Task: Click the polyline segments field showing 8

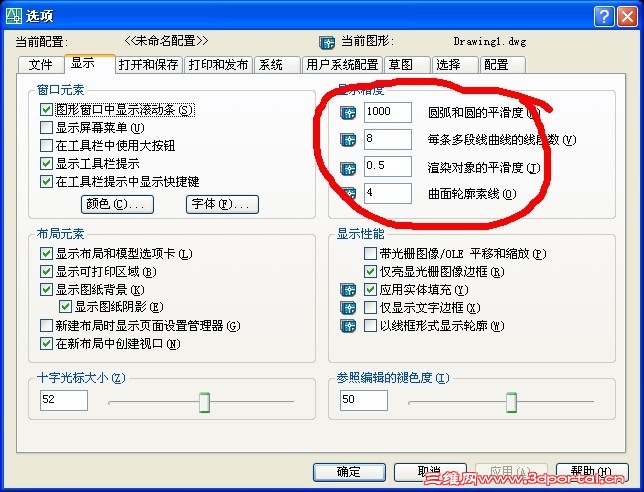Action: (x=388, y=139)
